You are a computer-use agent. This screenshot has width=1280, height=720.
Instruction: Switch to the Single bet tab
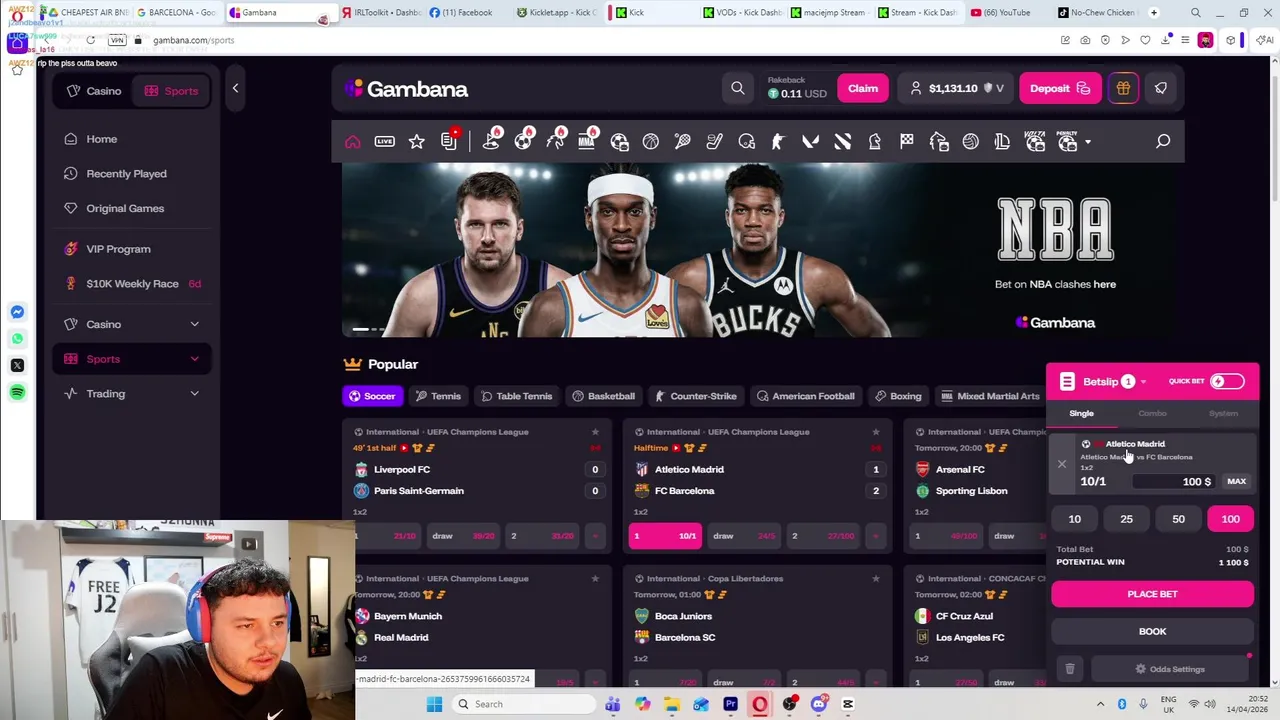coord(1081,413)
